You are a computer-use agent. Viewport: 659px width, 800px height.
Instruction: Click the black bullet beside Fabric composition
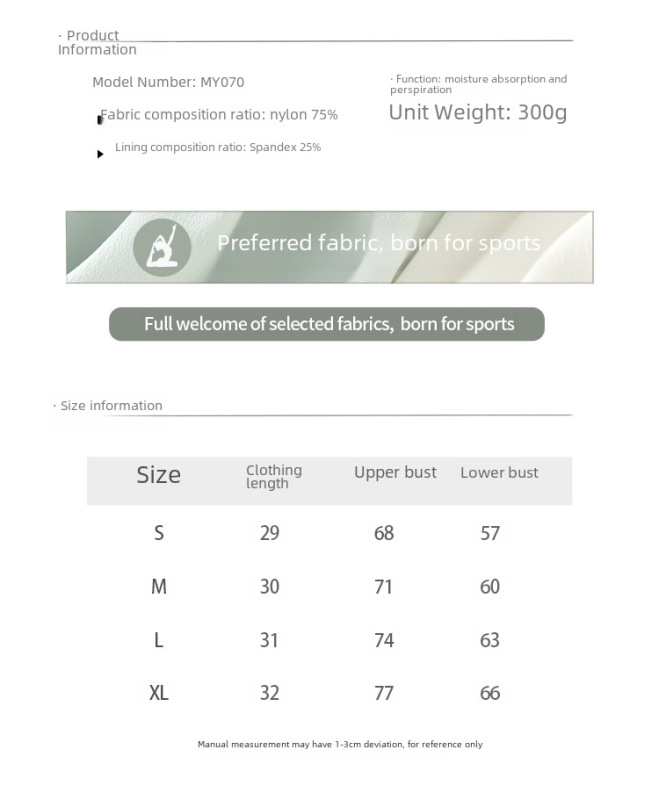pyautogui.click(x=99, y=119)
